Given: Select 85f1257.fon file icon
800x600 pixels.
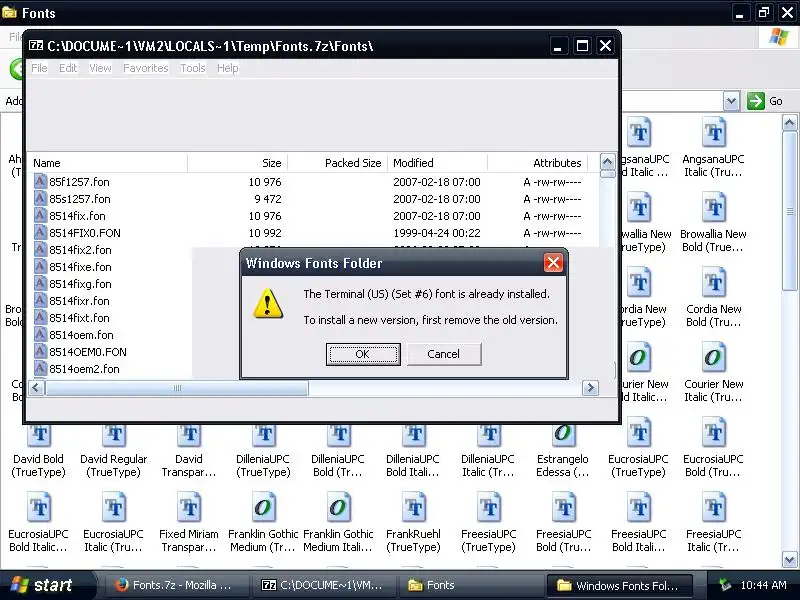Looking at the screenshot, I should tap(41, 182).
